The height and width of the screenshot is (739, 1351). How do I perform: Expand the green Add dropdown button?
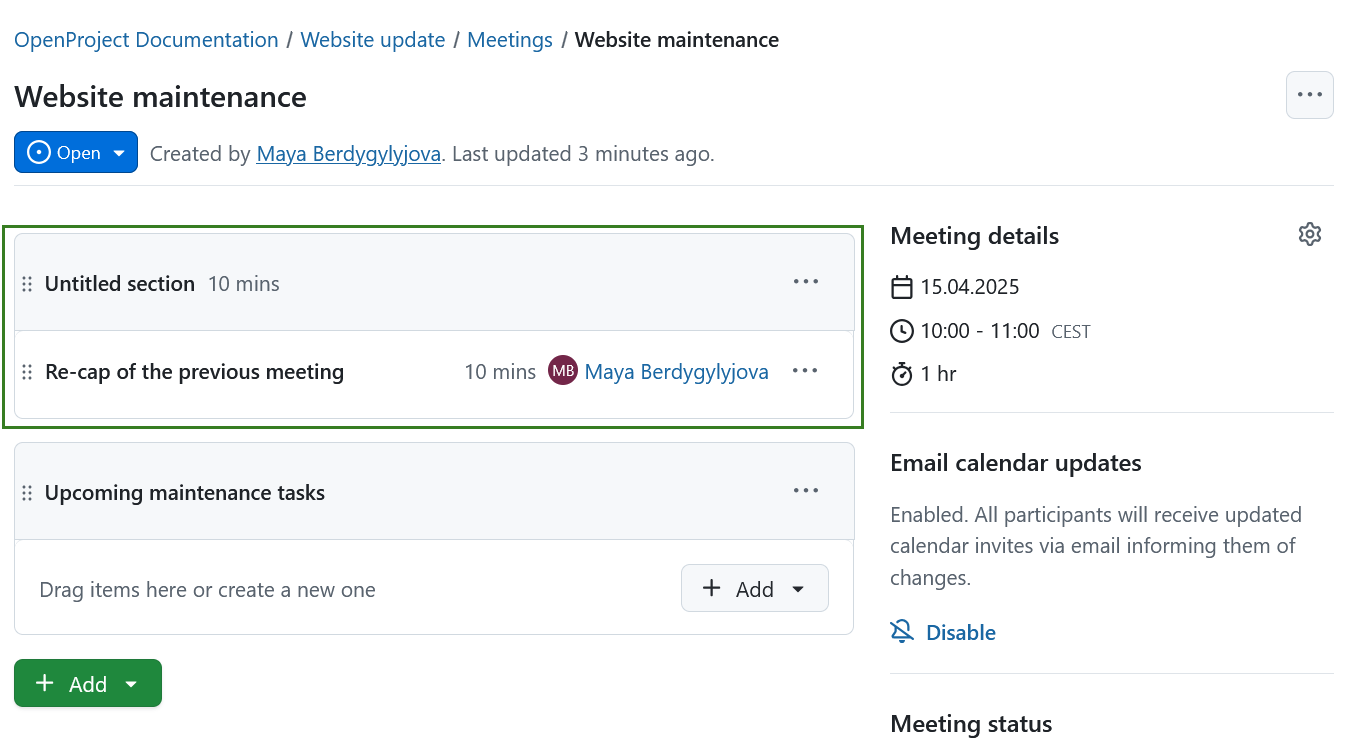point(88,683)
